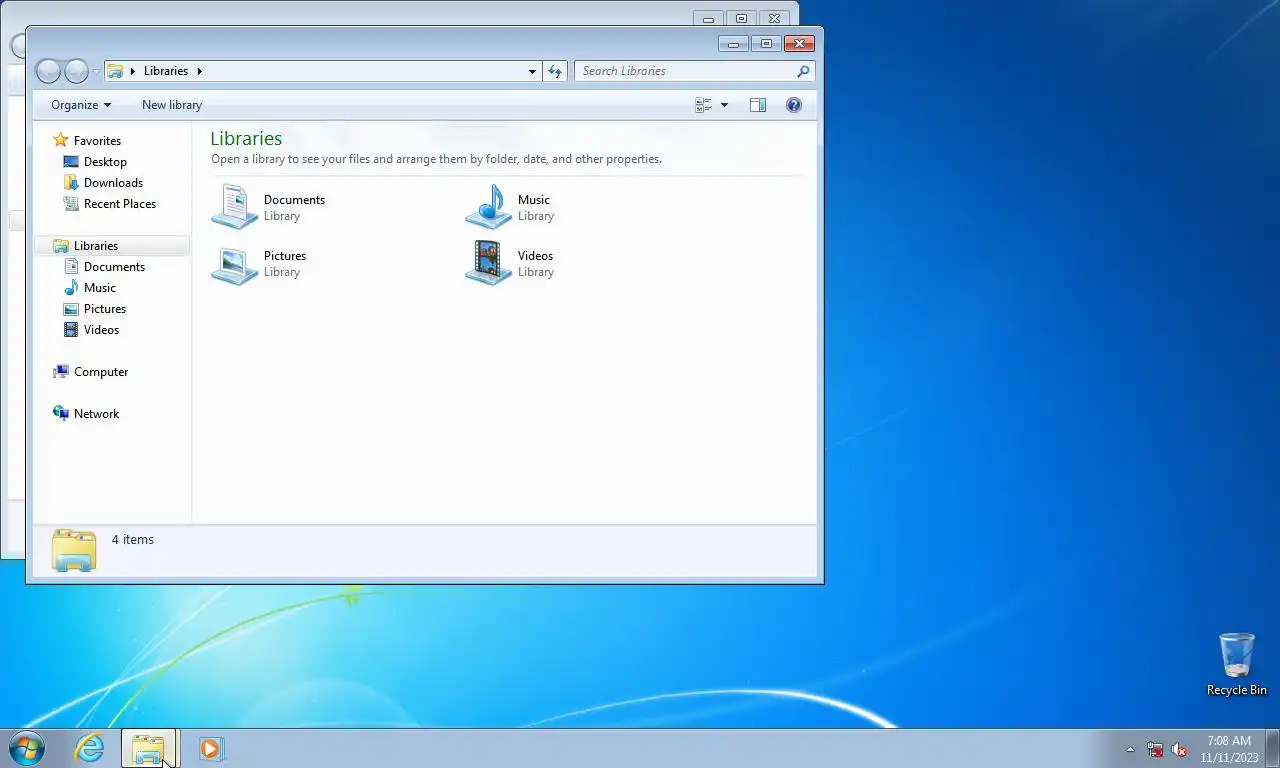Open the Documents library in main pane

pyautogui.click(x=269, y=207)
